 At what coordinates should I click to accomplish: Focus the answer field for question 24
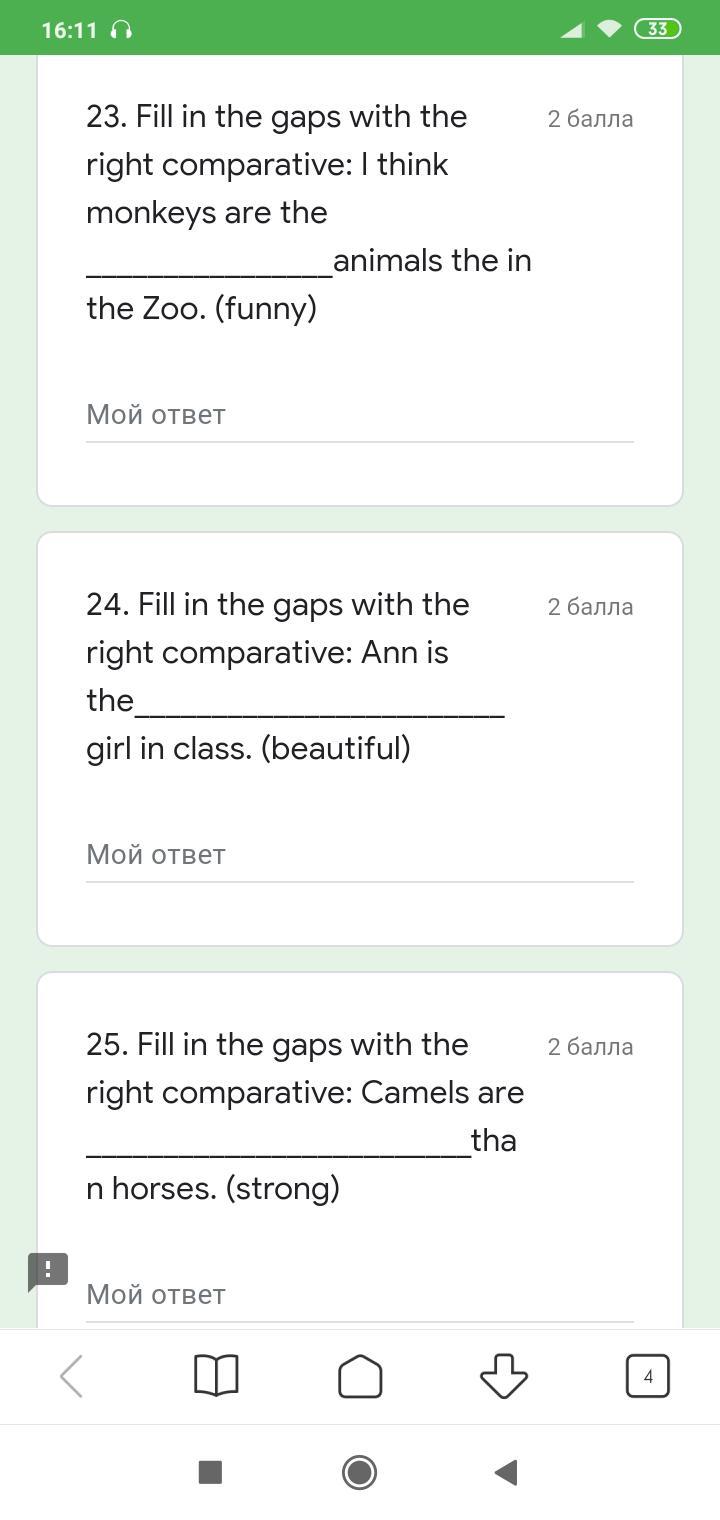point(359,855)
